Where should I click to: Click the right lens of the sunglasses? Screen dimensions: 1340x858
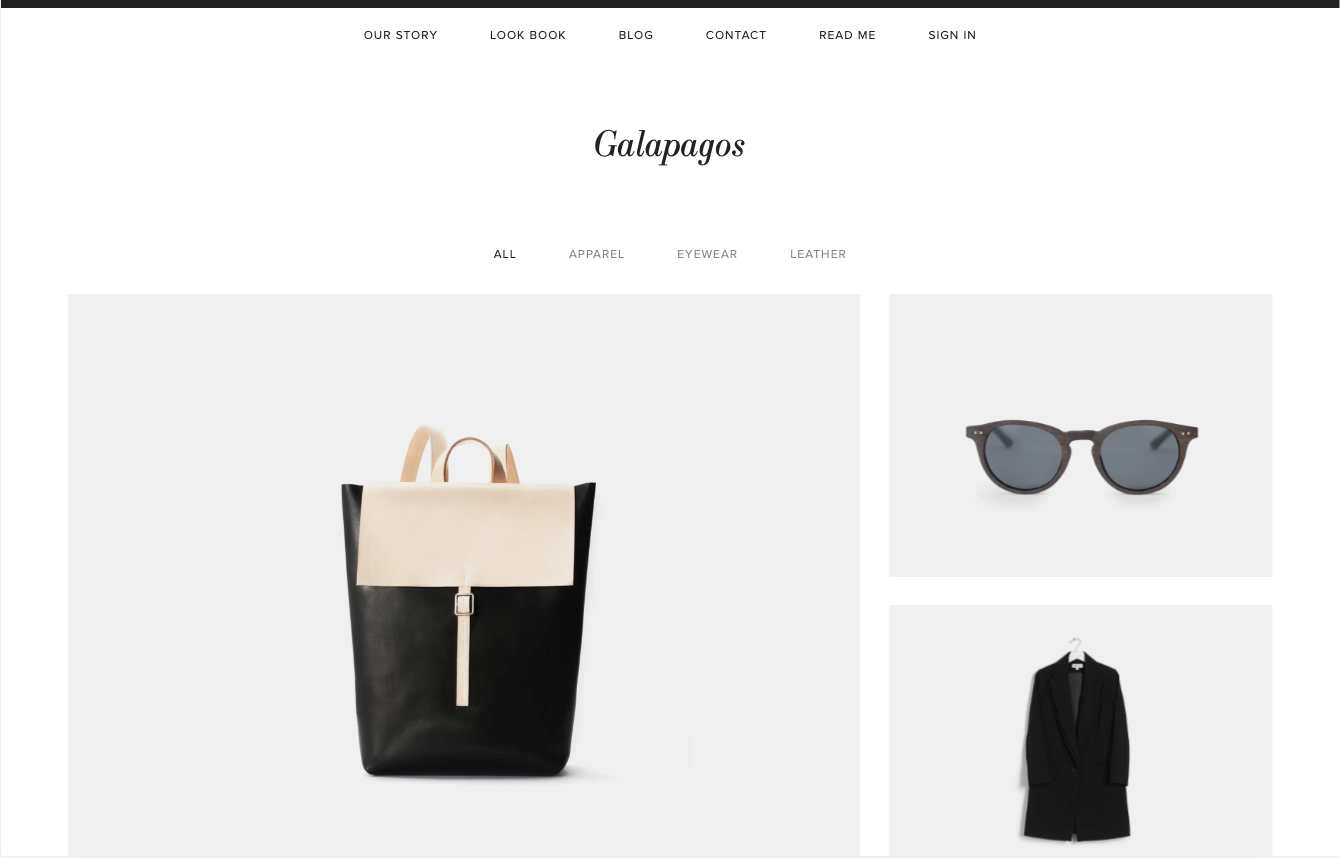[x=1143, y=459]
